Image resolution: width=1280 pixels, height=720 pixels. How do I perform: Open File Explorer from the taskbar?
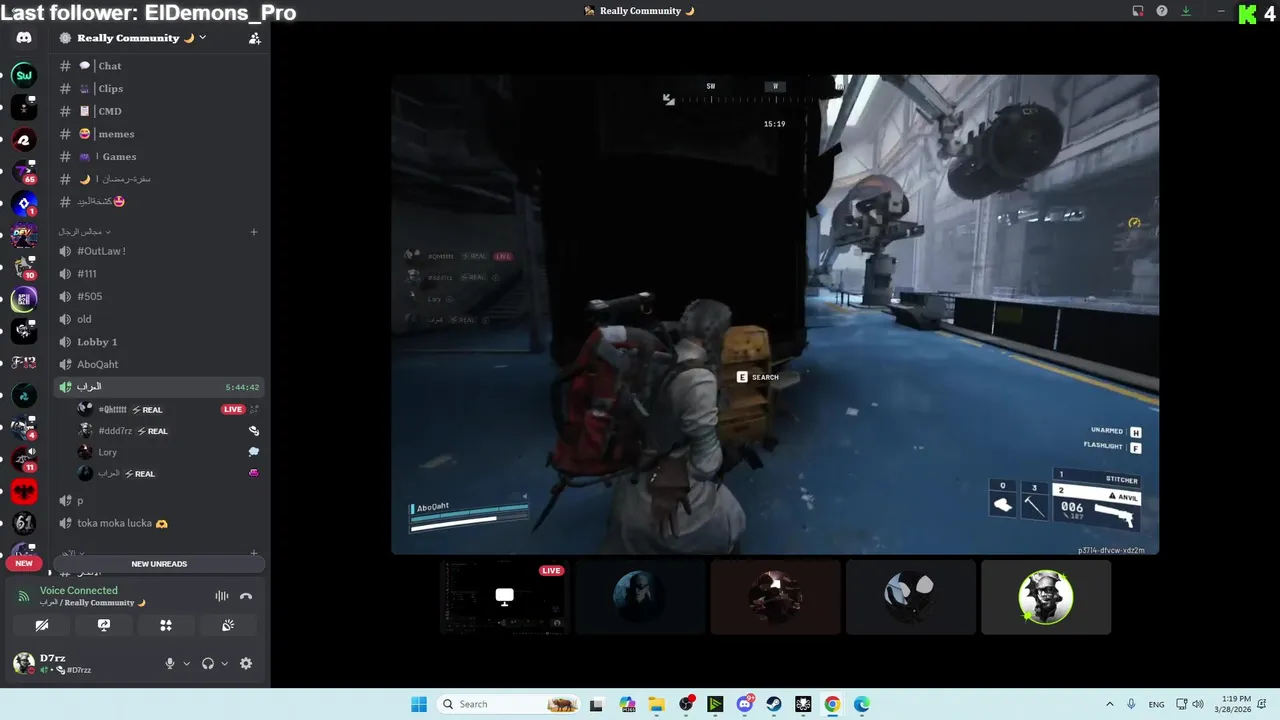(x=656, y=704)
